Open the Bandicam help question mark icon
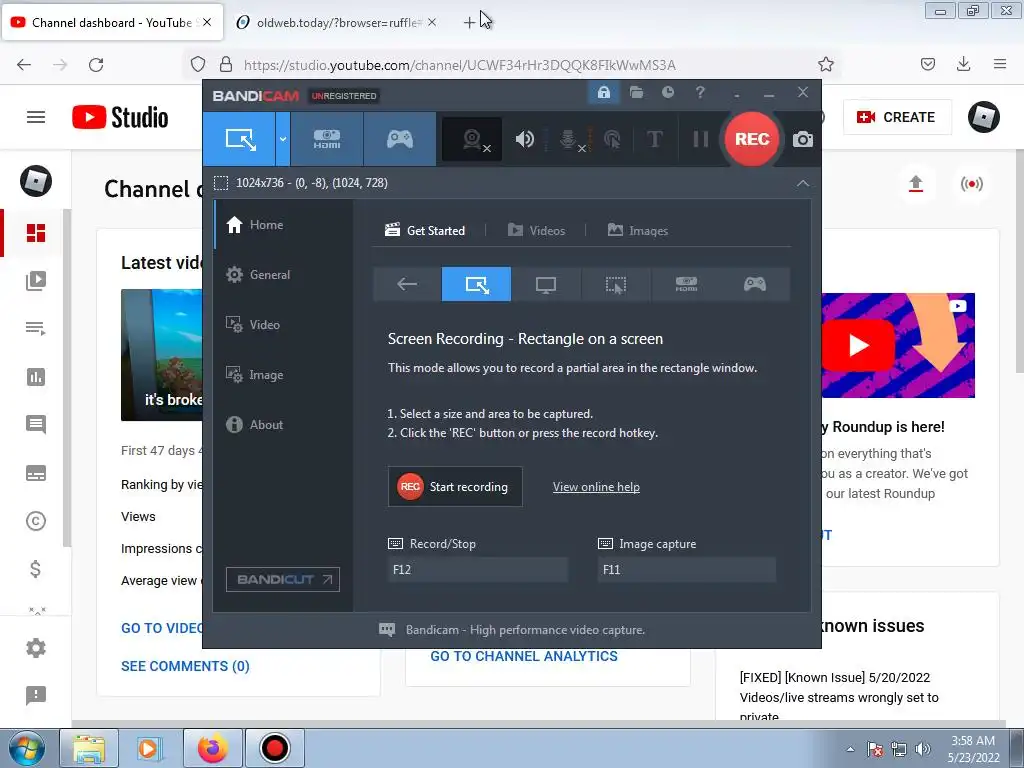Viewport: 1024px width, 768px height. [x=700, y=92]
